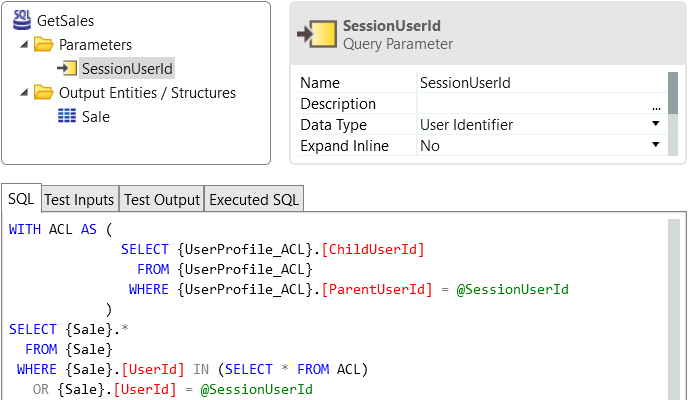Collapse the Parameters tree node
Viewport: 688px width, 400px height.
coord(25,44)
